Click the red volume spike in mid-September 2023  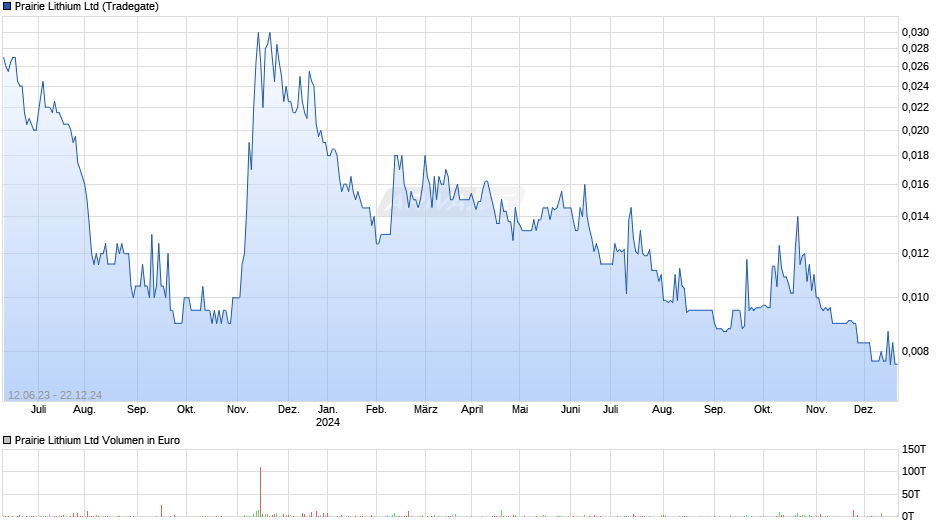[x=161, y=511]
